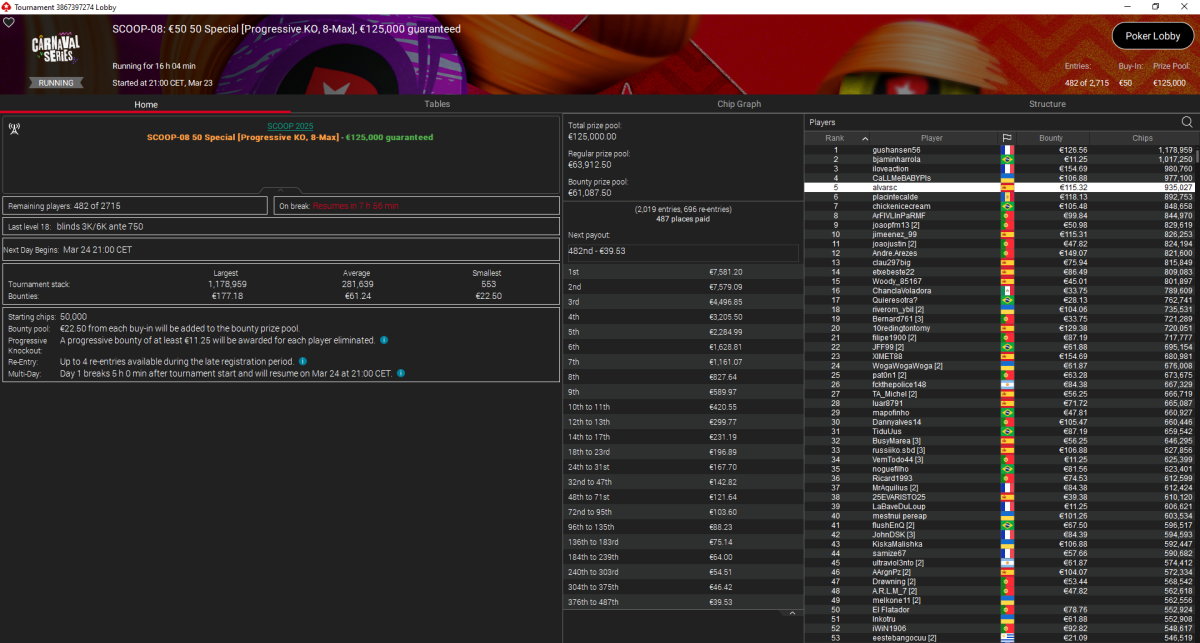The width and height of the screenshot is (1200, 643).
Task: Click the RUNNING status badge
Action: tap(55, 83)
